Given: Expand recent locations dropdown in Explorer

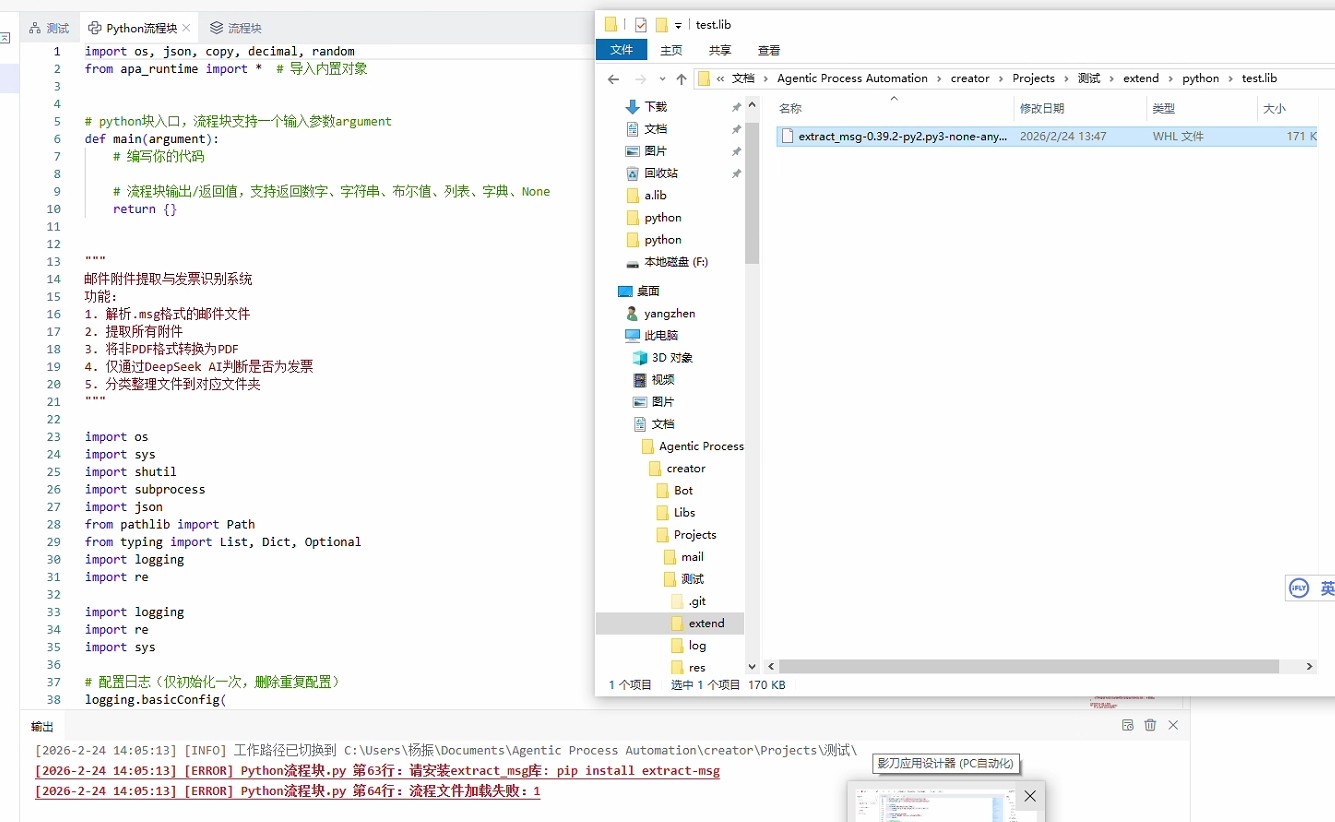Looking at the screenshot, I should tap(661, 79).
